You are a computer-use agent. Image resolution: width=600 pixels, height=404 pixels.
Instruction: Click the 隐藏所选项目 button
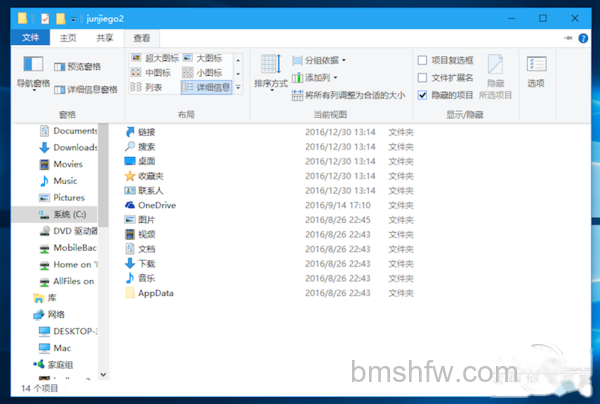click(x=496, y=77)
